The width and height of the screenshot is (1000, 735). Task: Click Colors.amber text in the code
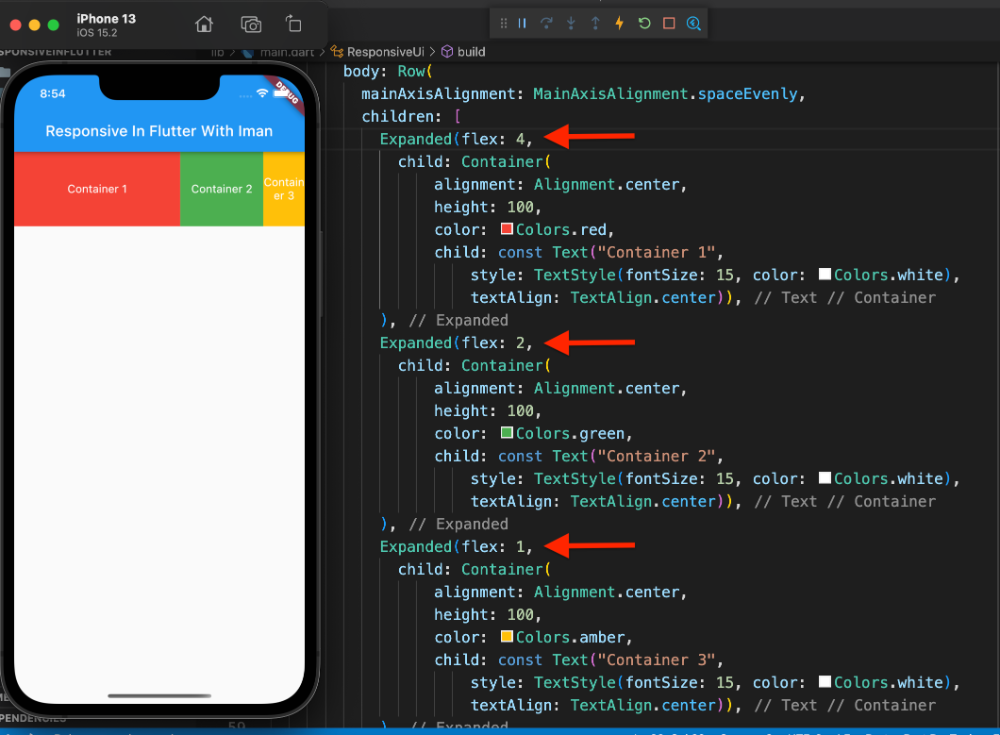[x=570, y=637]
